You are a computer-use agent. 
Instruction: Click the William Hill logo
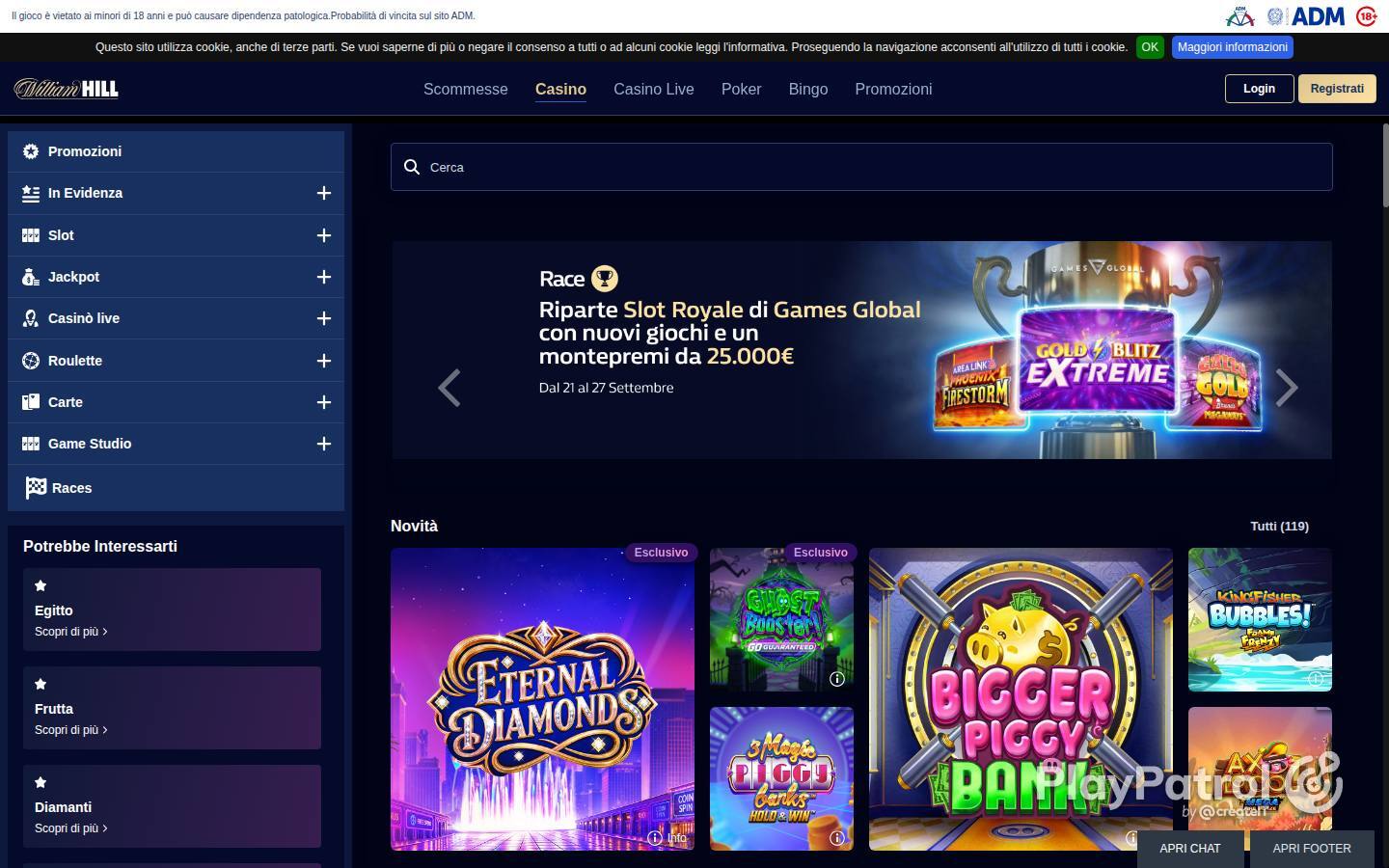pyautogui.click(x=66, y=89)
